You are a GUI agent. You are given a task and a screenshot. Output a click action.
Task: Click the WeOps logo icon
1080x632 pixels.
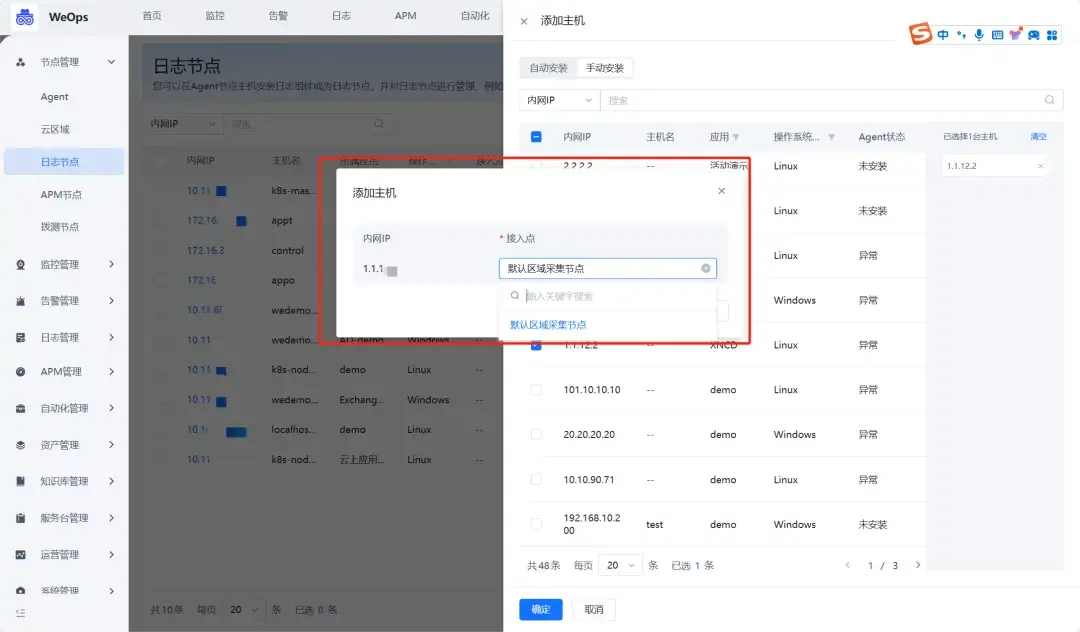point(25,17)
